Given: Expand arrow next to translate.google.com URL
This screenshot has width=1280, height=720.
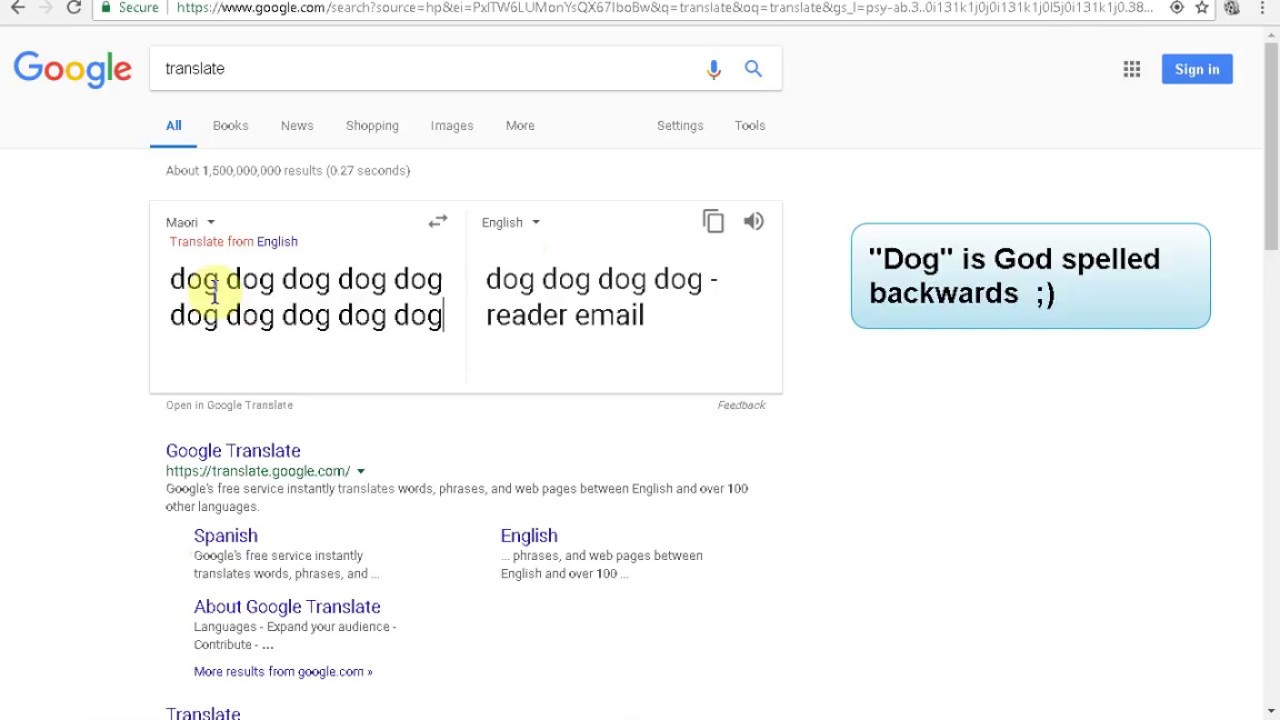Looking at the screenshot, I should click(361, 471).
